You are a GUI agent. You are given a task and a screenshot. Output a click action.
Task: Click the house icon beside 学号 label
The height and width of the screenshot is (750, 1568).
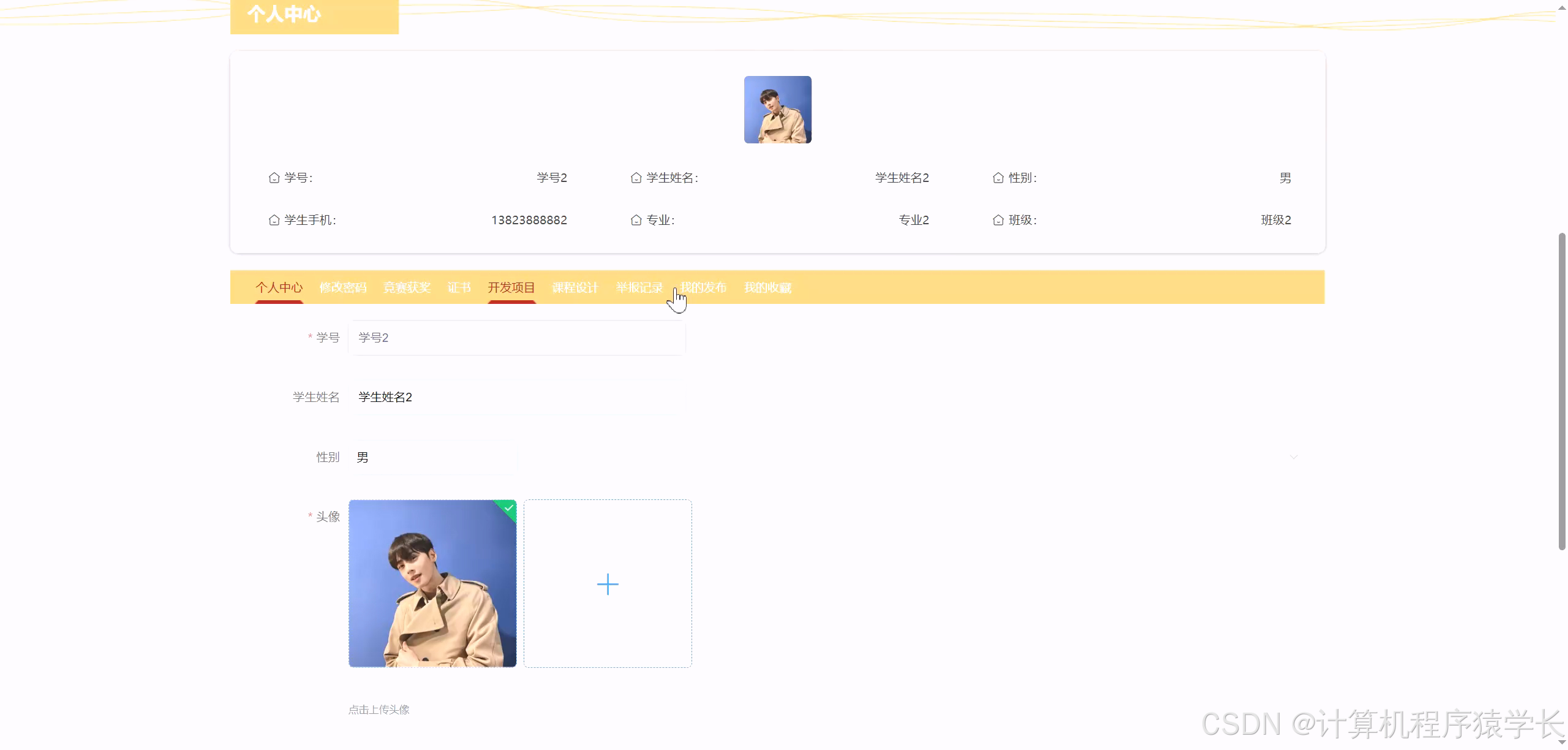tap(274, 177)
